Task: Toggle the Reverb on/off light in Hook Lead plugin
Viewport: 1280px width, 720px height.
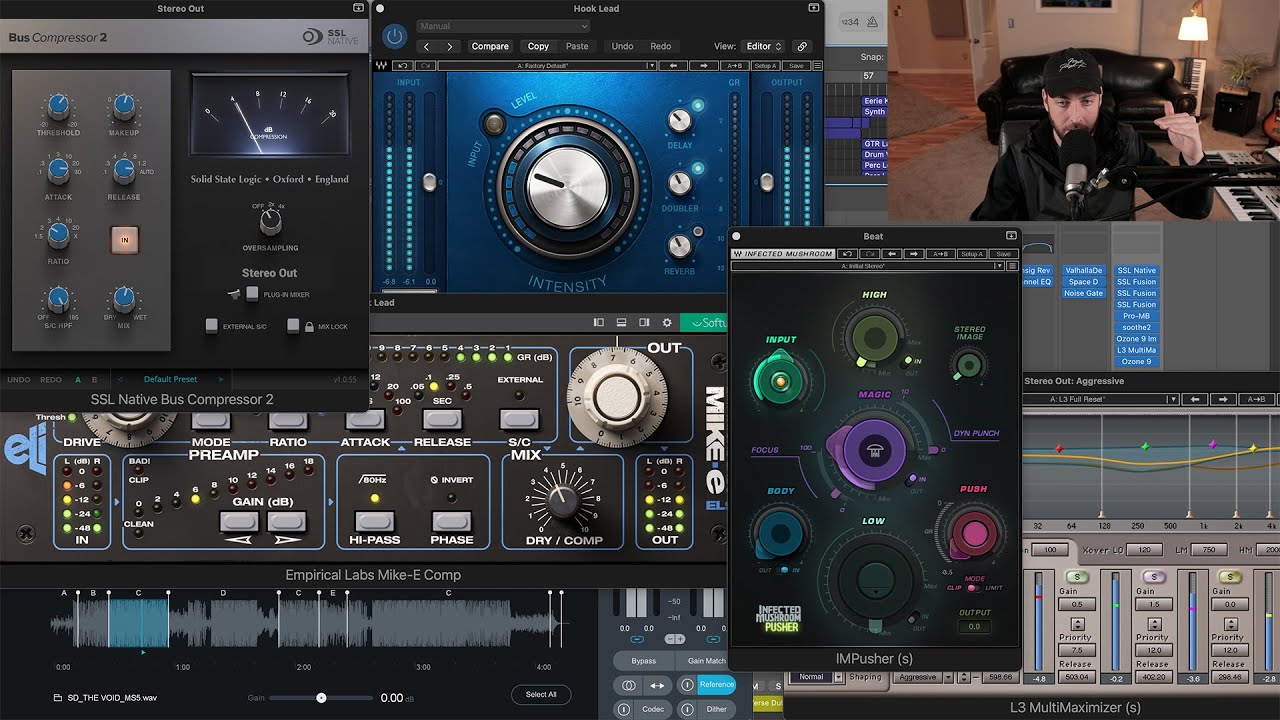Action: (698, 231)
